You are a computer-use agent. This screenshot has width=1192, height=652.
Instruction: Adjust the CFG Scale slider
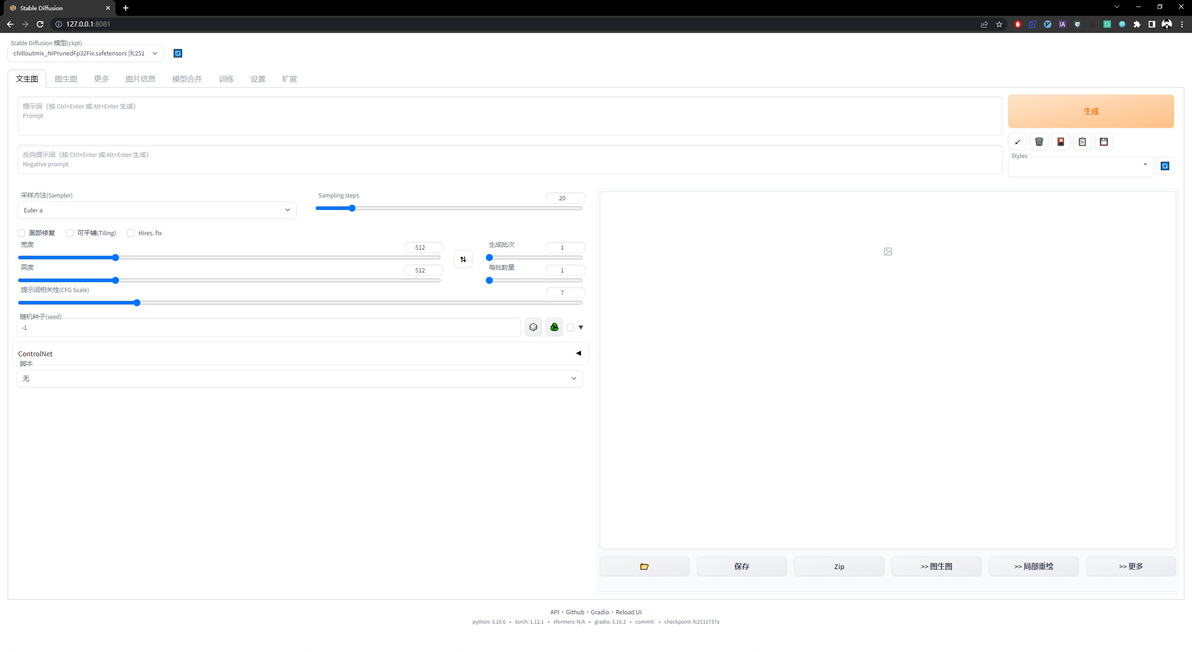point(300,302)
